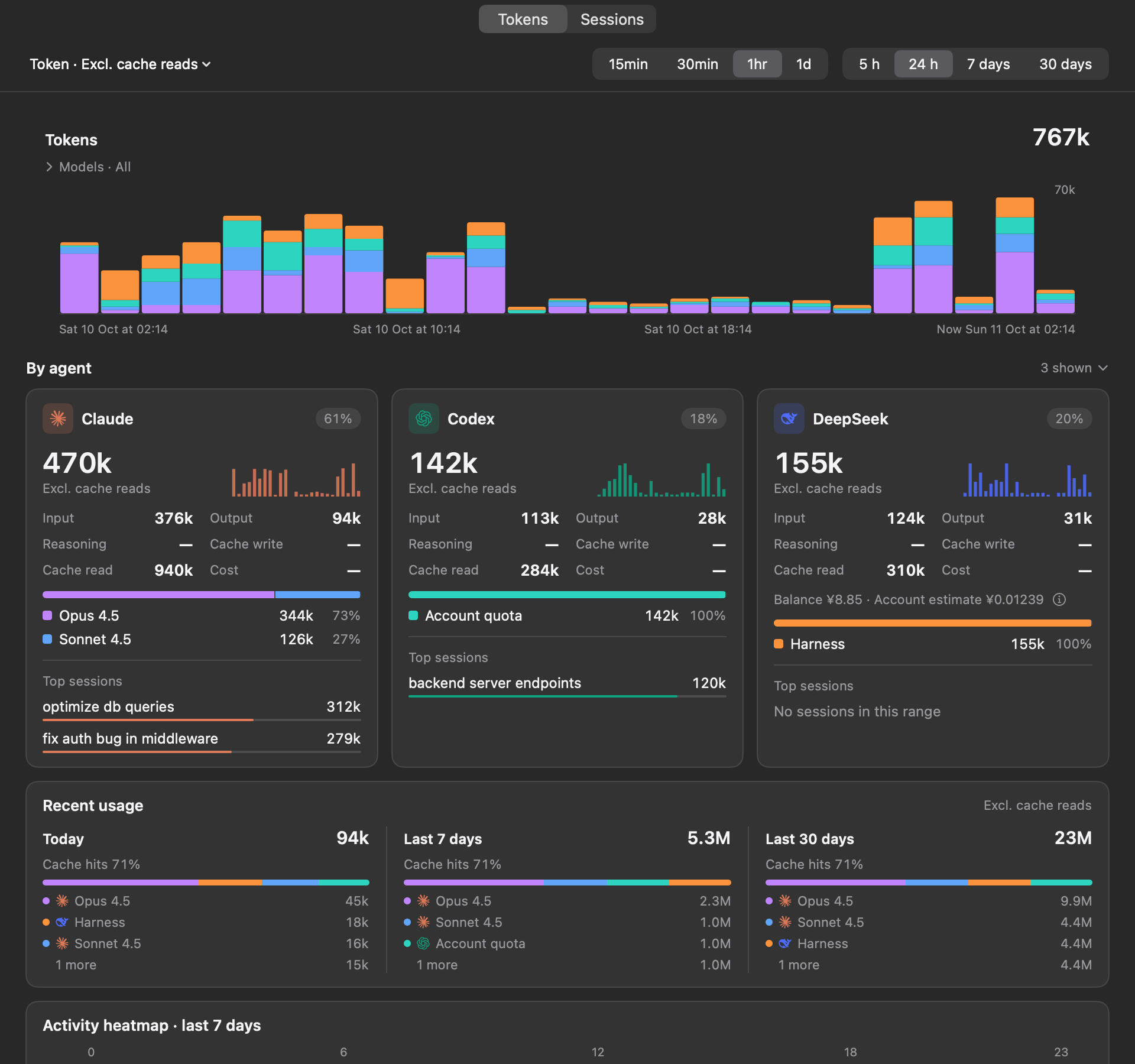Click the Opus 4.5 purple color swatch in Claude card
The width and height of the screenshot is (1135, 1064).
click(47, 615)
